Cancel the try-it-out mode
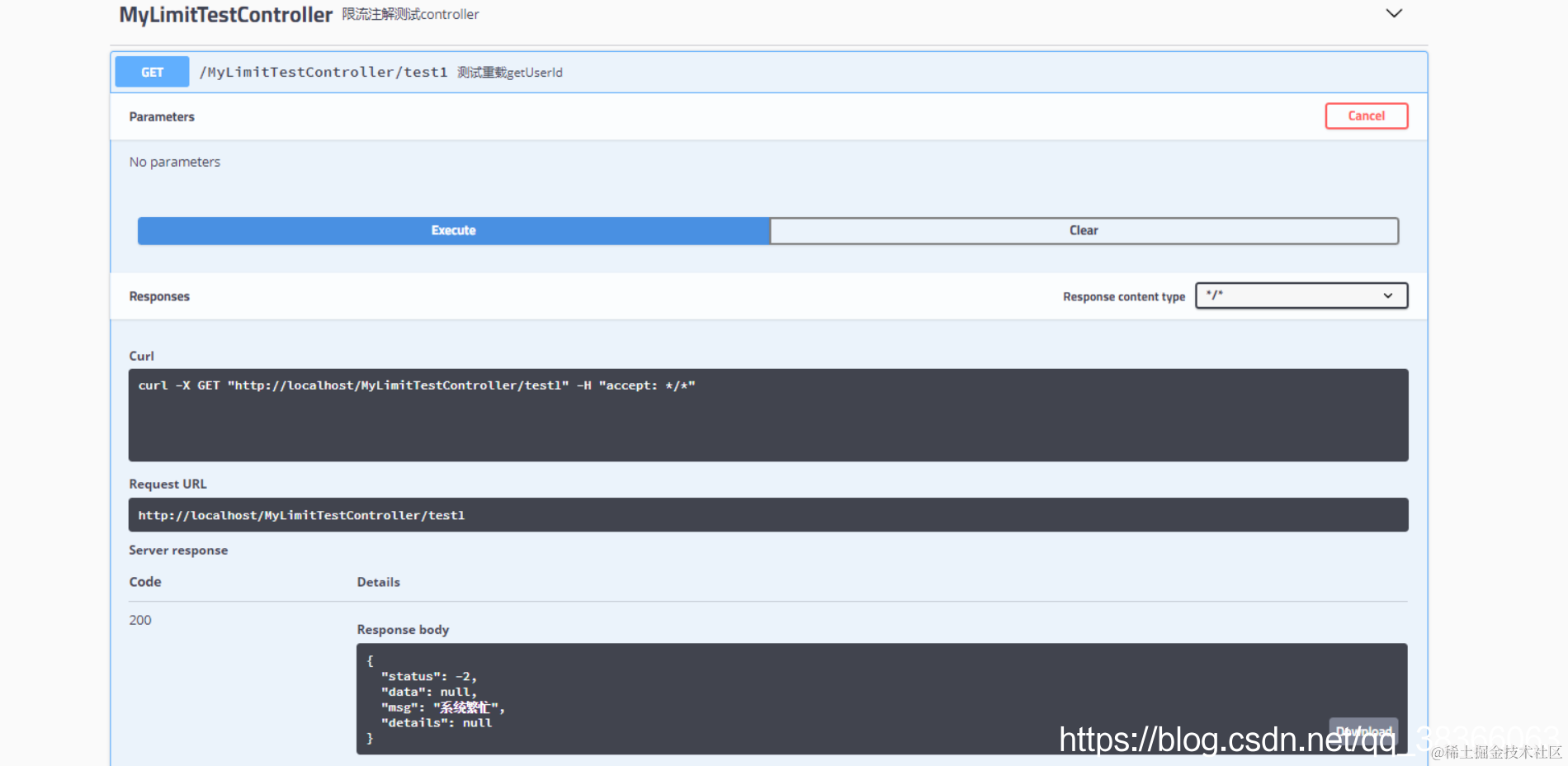Screen dimensions: 1568x766 [1367, 116]
